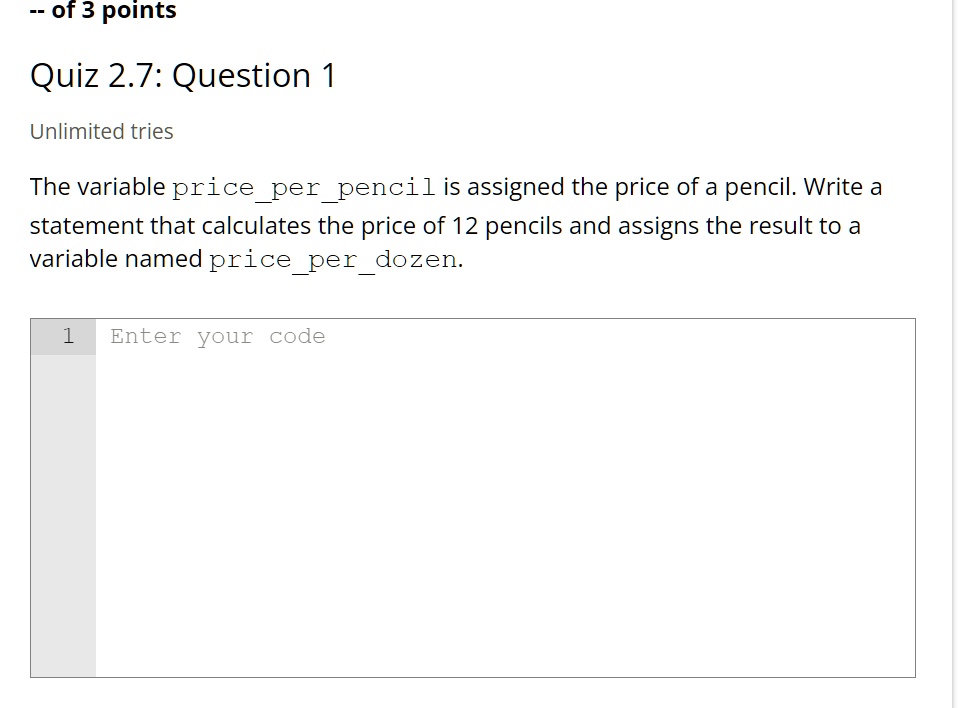973x708 pixels.
Task: Select the price_per_dozen variable name
Action: (331, 259)
